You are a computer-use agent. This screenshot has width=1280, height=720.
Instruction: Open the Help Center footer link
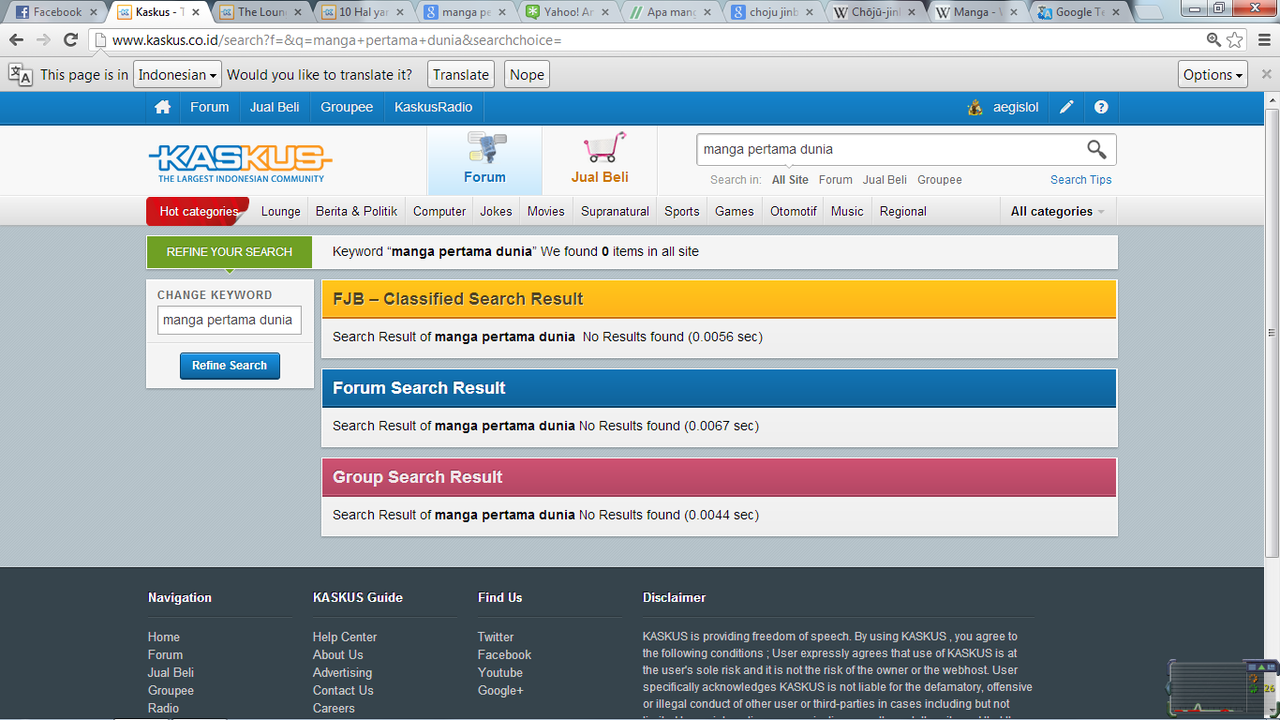click(x=345, y=637)
